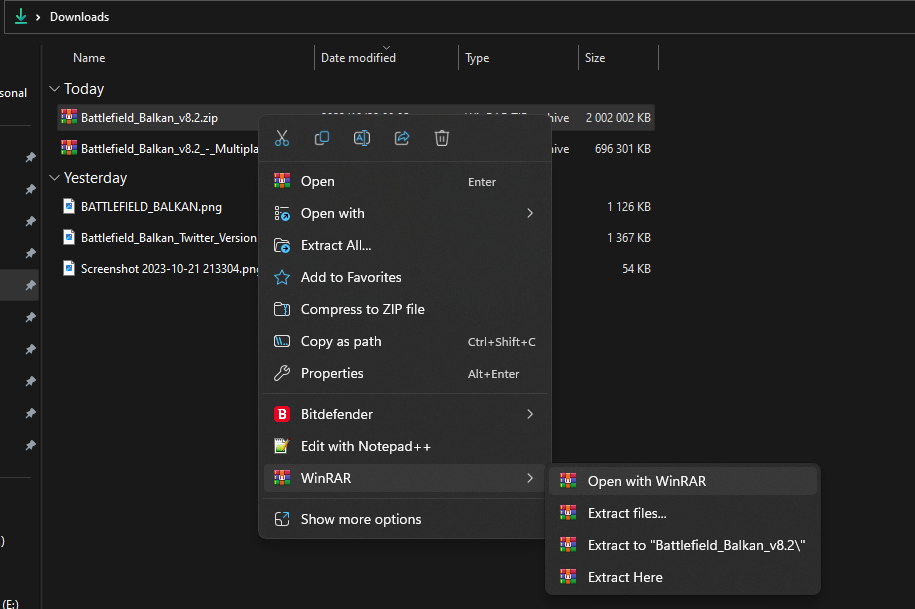Expand the Bitdefender submenu chevron

click(530, 414)
